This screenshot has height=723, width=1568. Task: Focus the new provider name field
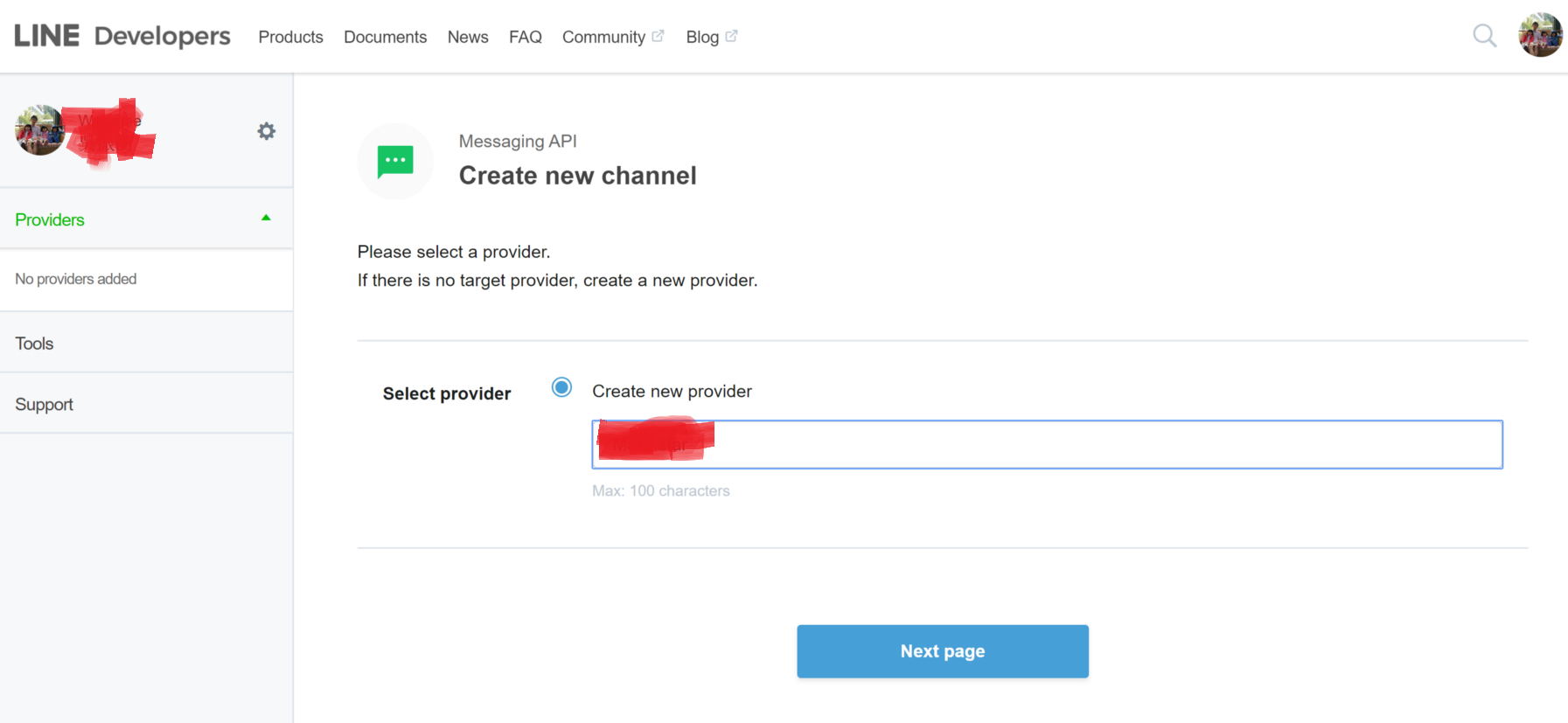coord(1047,444)
